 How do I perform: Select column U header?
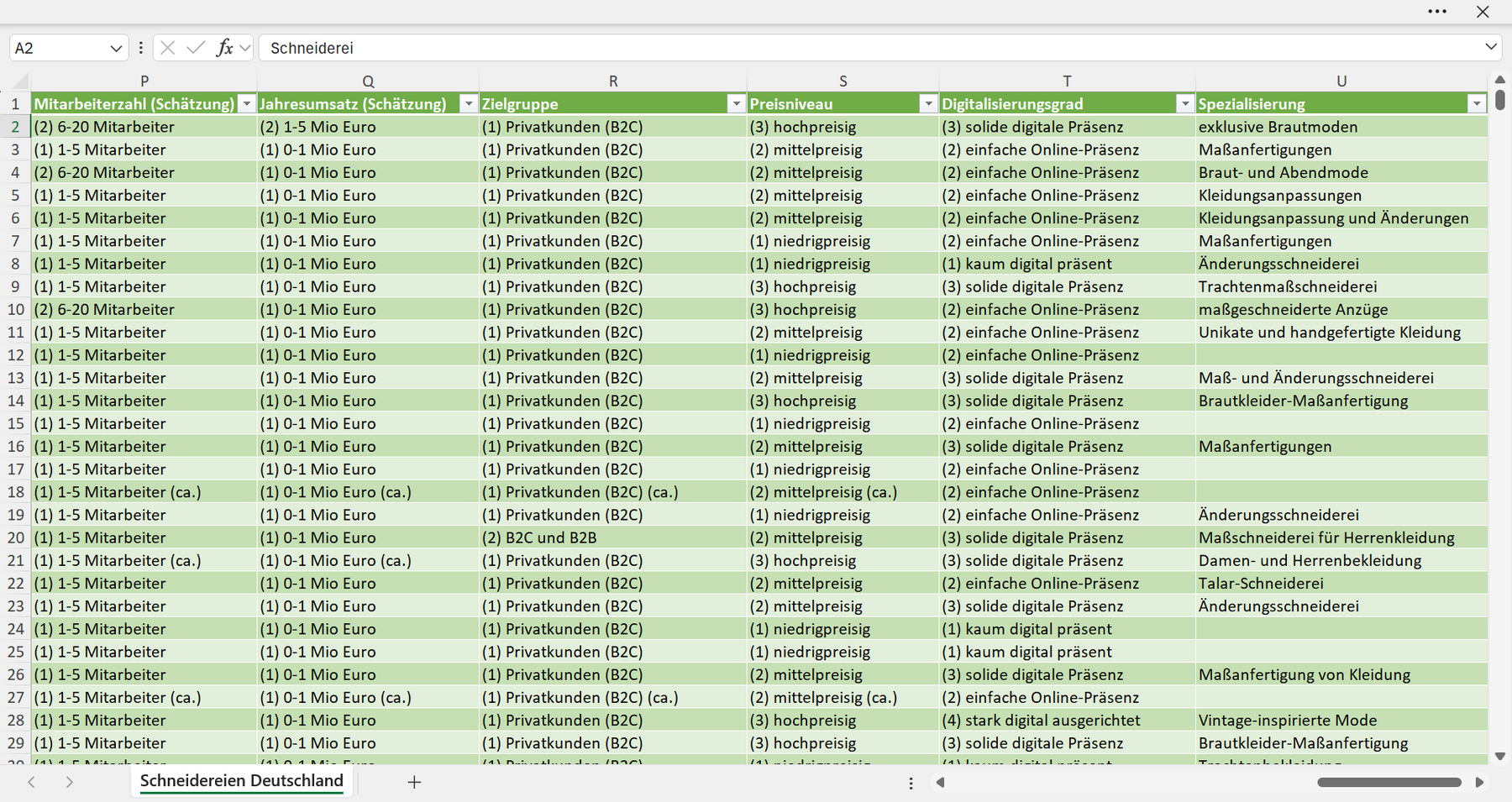[1341, 81]
